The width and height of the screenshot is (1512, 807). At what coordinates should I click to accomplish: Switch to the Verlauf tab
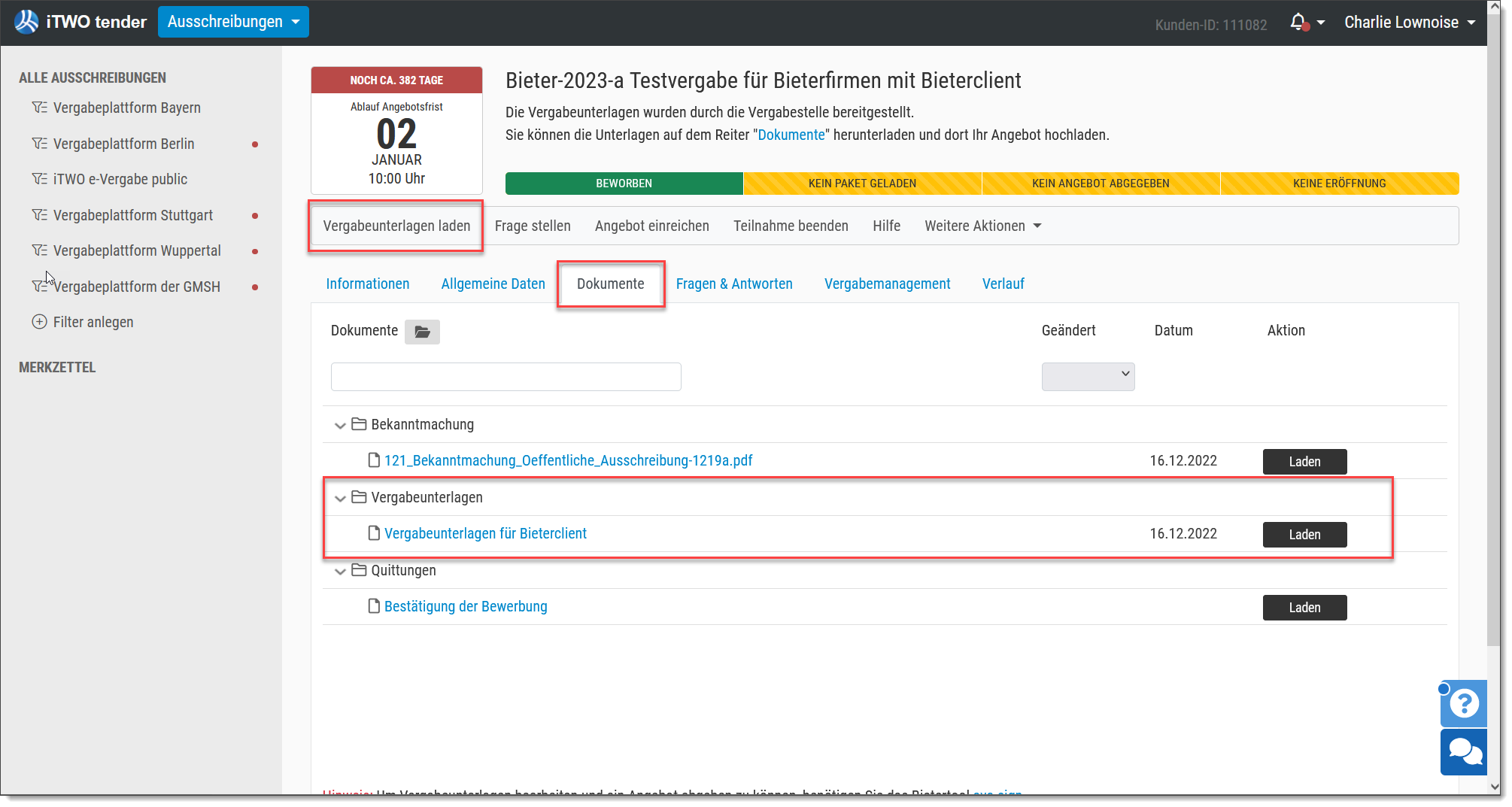pos(1003,284)
